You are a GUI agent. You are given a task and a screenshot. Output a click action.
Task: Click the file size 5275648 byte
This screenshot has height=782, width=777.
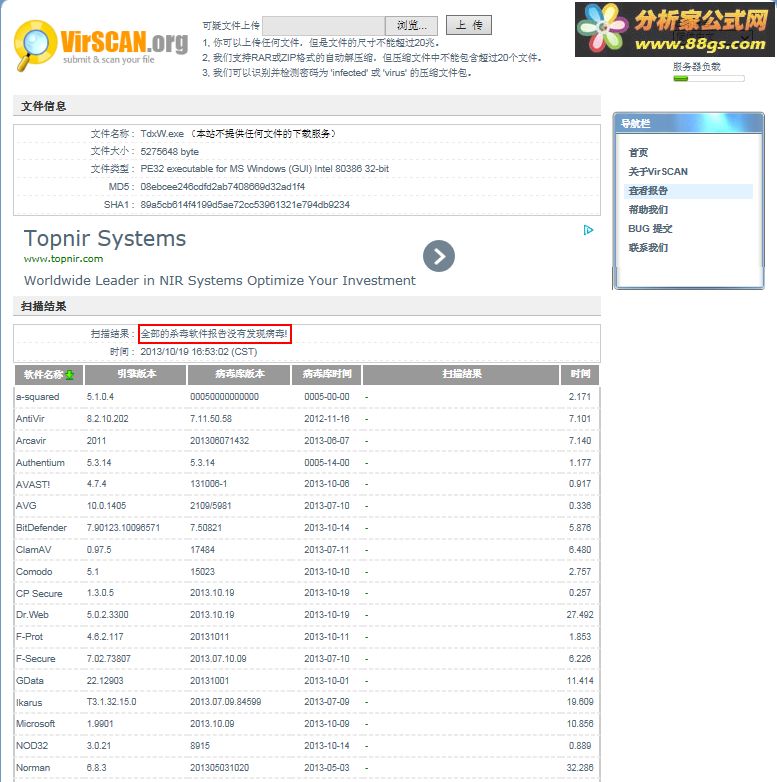point(170,152)
